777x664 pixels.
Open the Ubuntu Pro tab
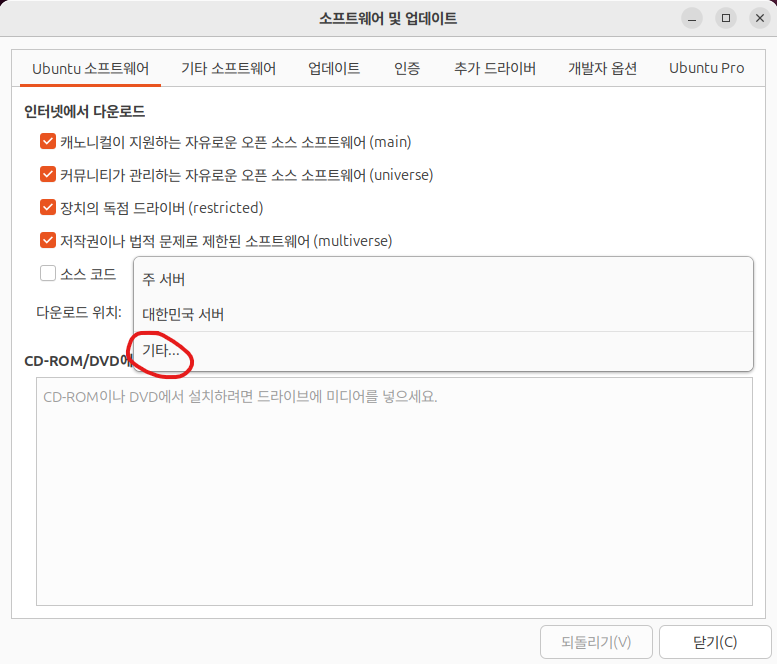[x=707, y=68]
